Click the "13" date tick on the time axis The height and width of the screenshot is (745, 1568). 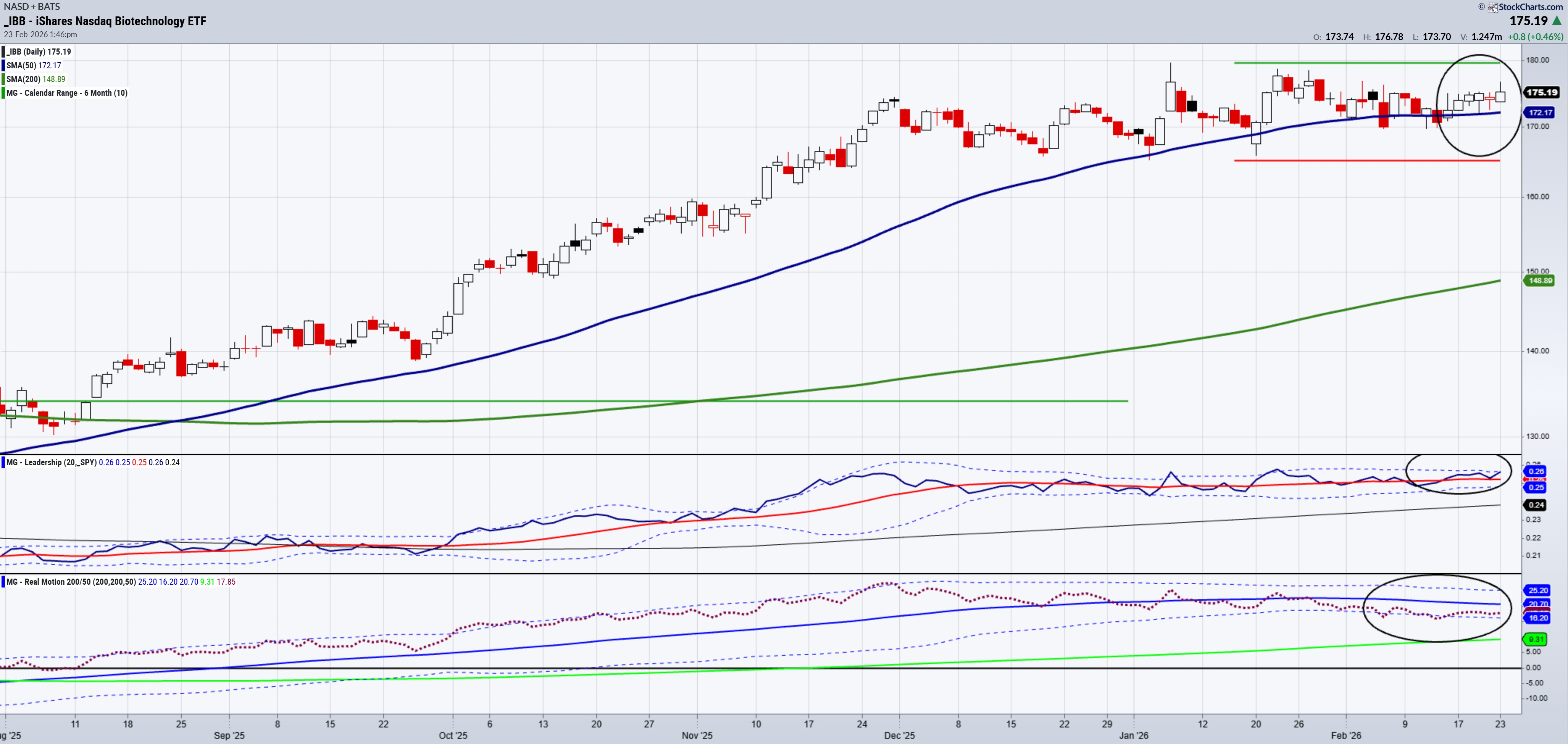543,724
